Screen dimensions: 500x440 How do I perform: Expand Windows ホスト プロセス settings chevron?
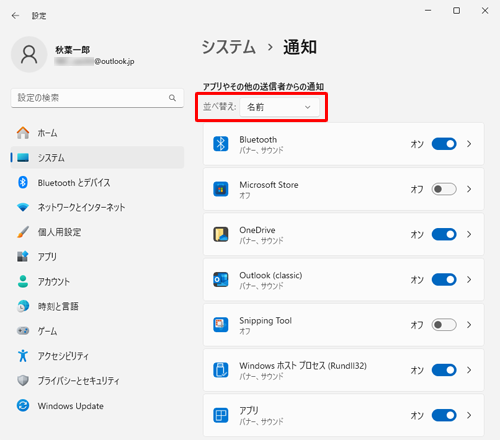click(469, 370)
